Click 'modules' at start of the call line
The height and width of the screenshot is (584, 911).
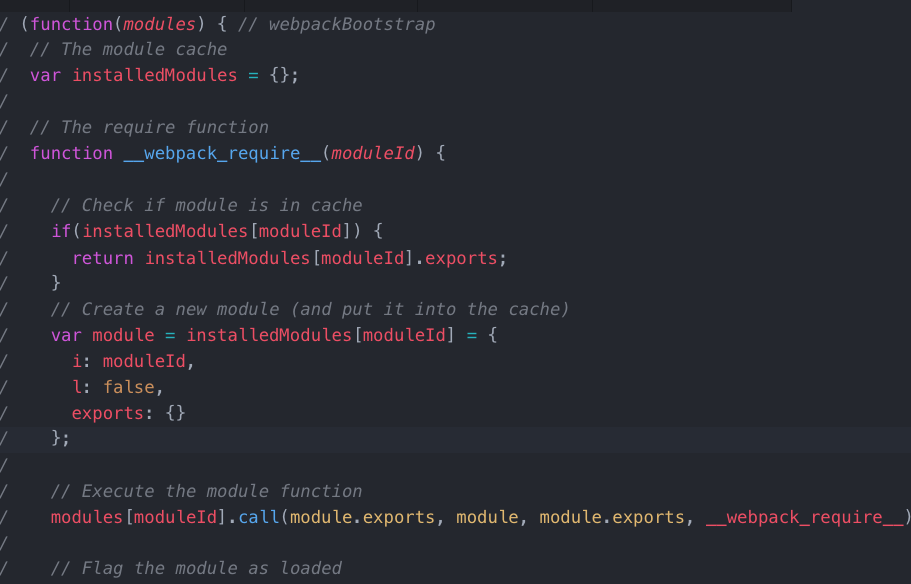pyautogui.click(x=87, y=517)
